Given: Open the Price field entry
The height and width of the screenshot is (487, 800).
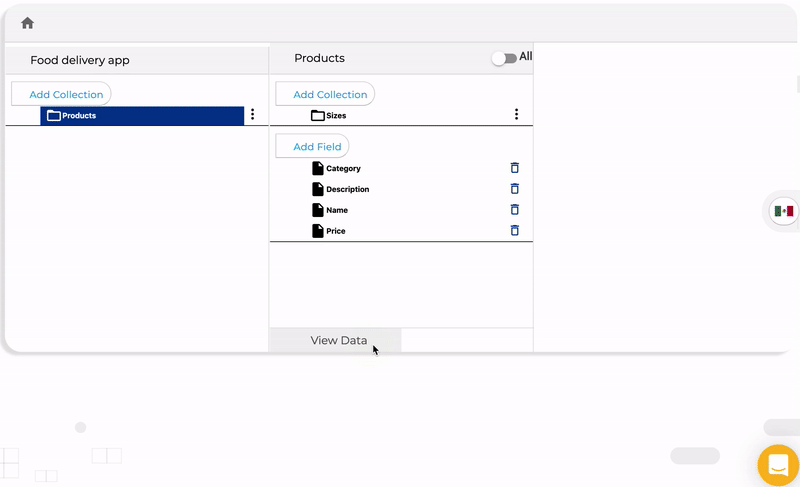Looking at the screenshot, I should click(336, 231).
